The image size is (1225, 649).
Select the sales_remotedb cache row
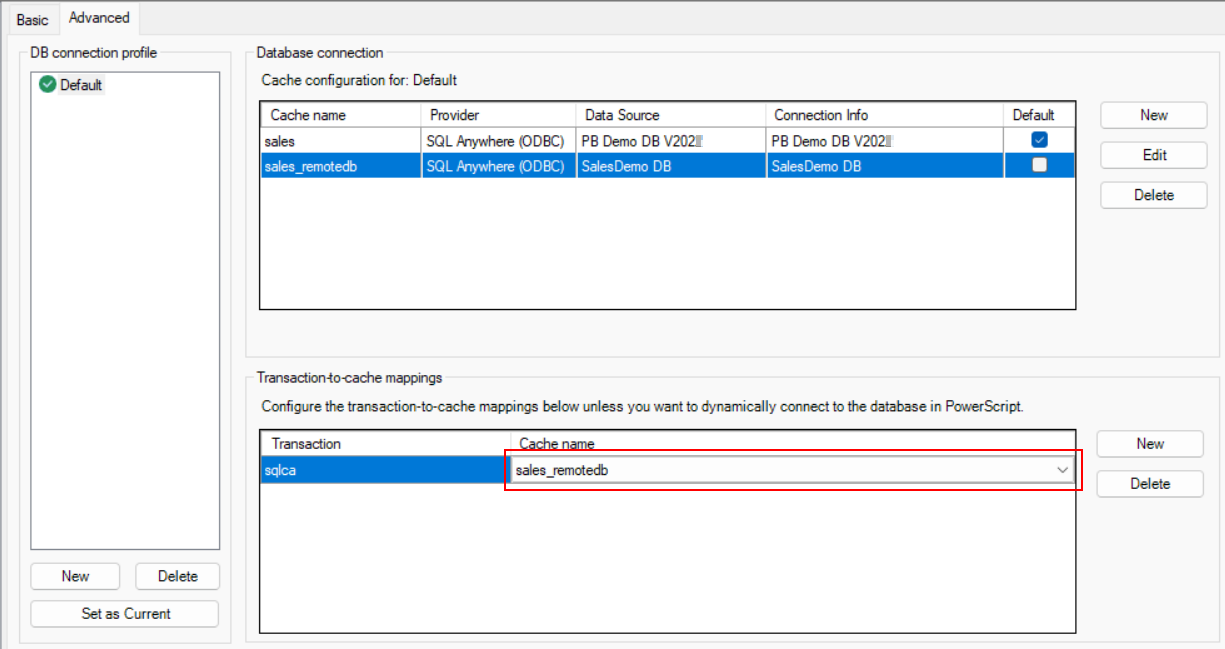(340, 167)
